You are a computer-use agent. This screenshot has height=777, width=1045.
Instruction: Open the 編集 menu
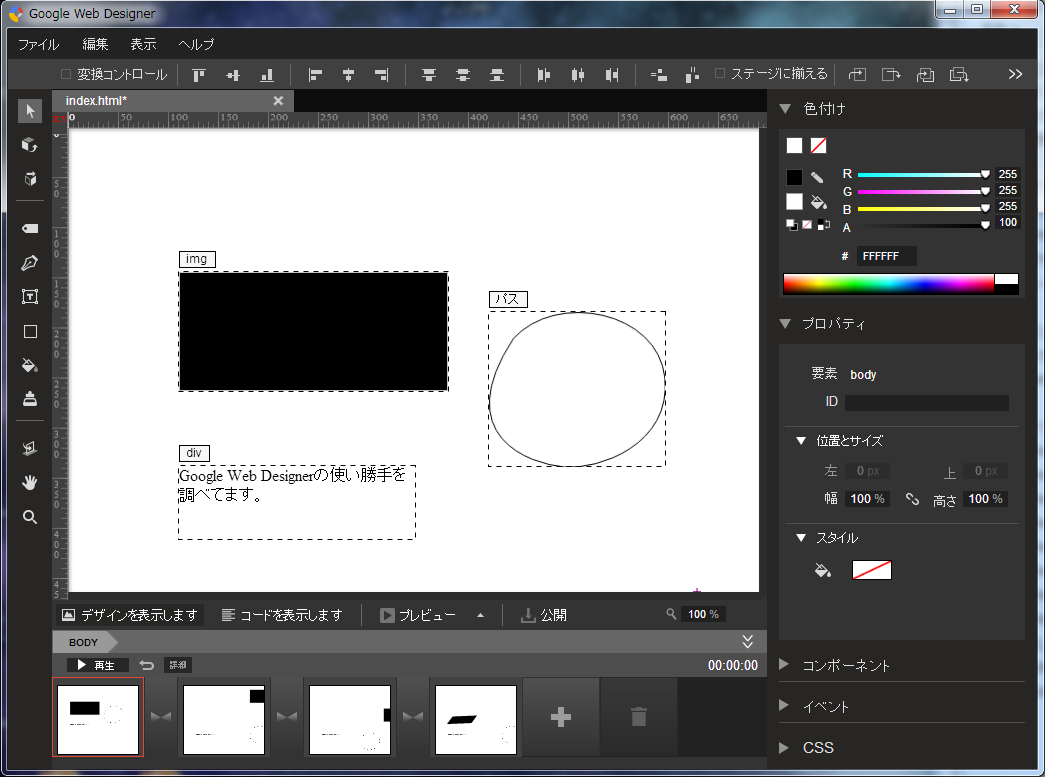pyautogui.click(x=95, y=45)
